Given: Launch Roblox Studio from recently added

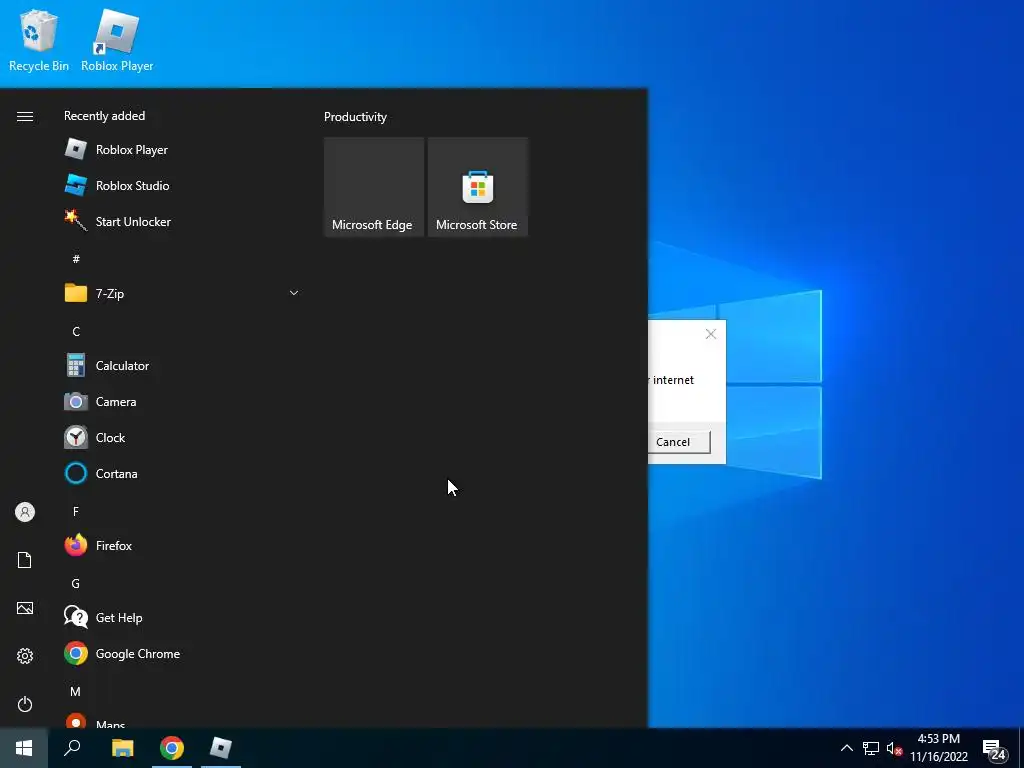Looking at the screenshot, I should [x=182, y=185].
